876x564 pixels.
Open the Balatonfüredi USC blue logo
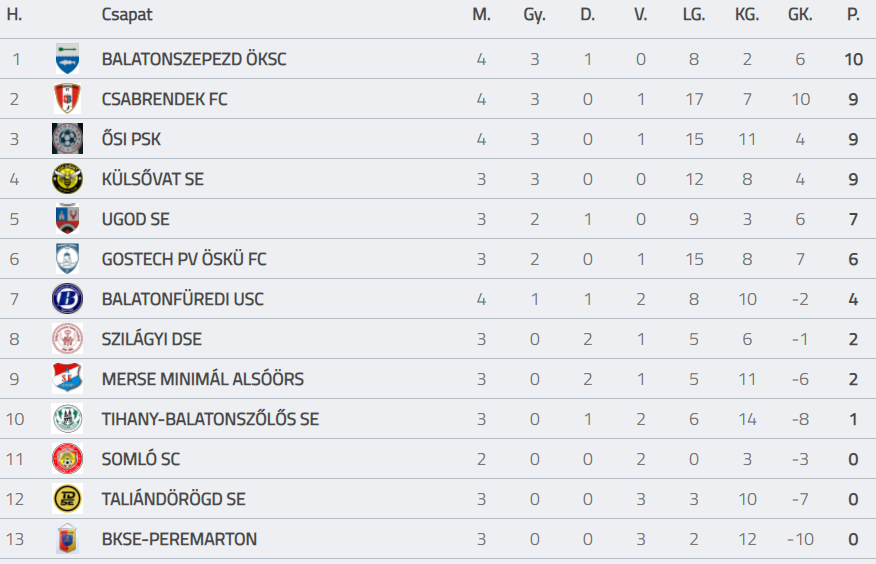point(67,299)
